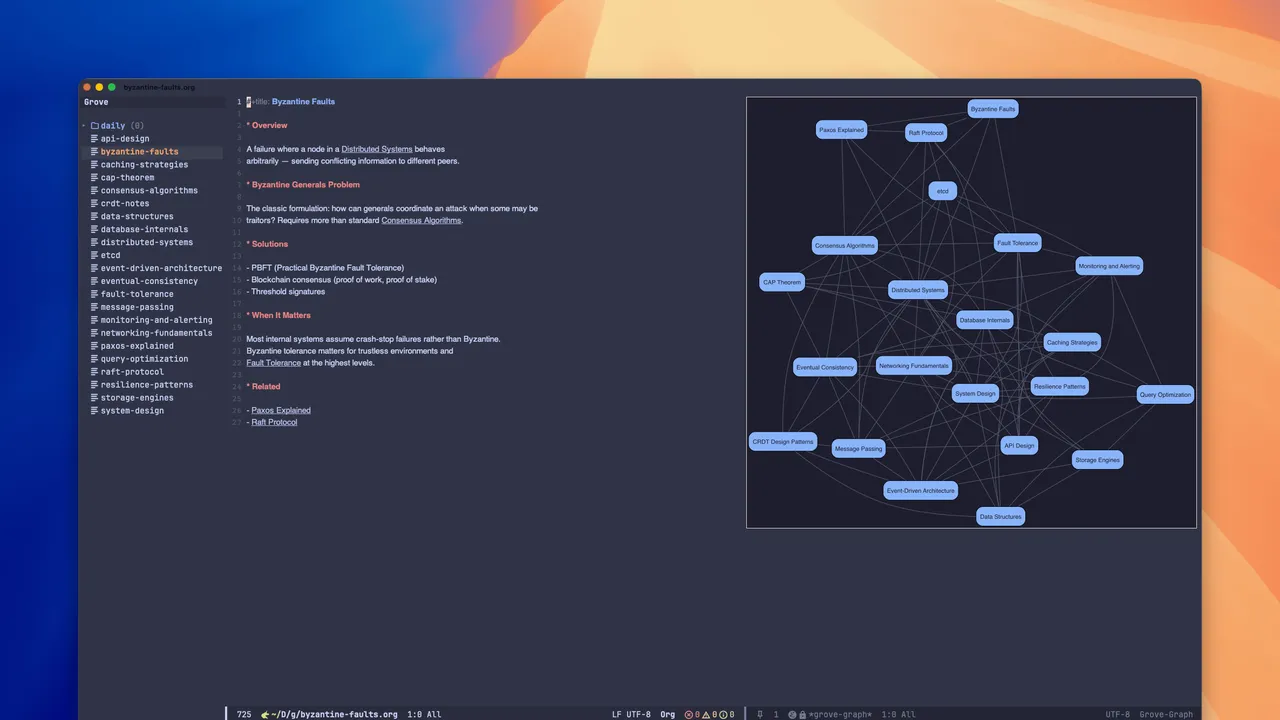
Task: Follow the Consensus Algorithms link in text
Action: tap(421, 220)
